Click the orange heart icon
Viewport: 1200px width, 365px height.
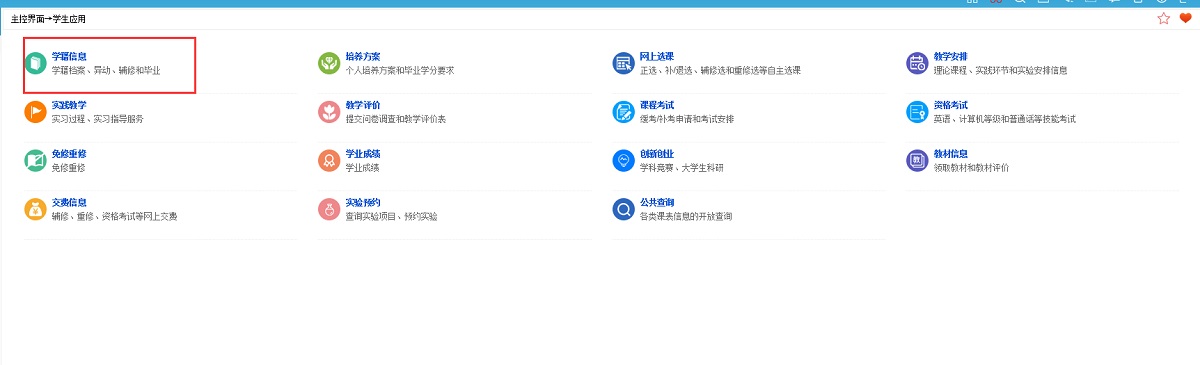1186,19
